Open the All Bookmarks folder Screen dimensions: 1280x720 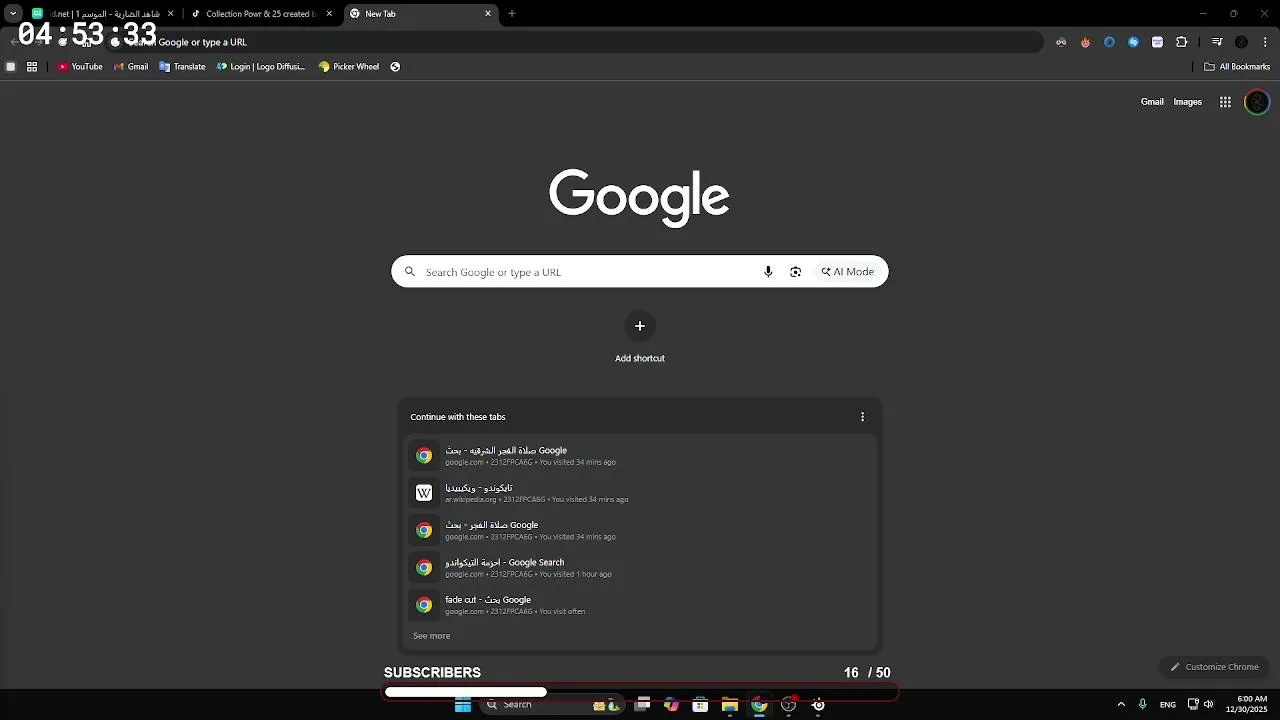[1237, 67]
